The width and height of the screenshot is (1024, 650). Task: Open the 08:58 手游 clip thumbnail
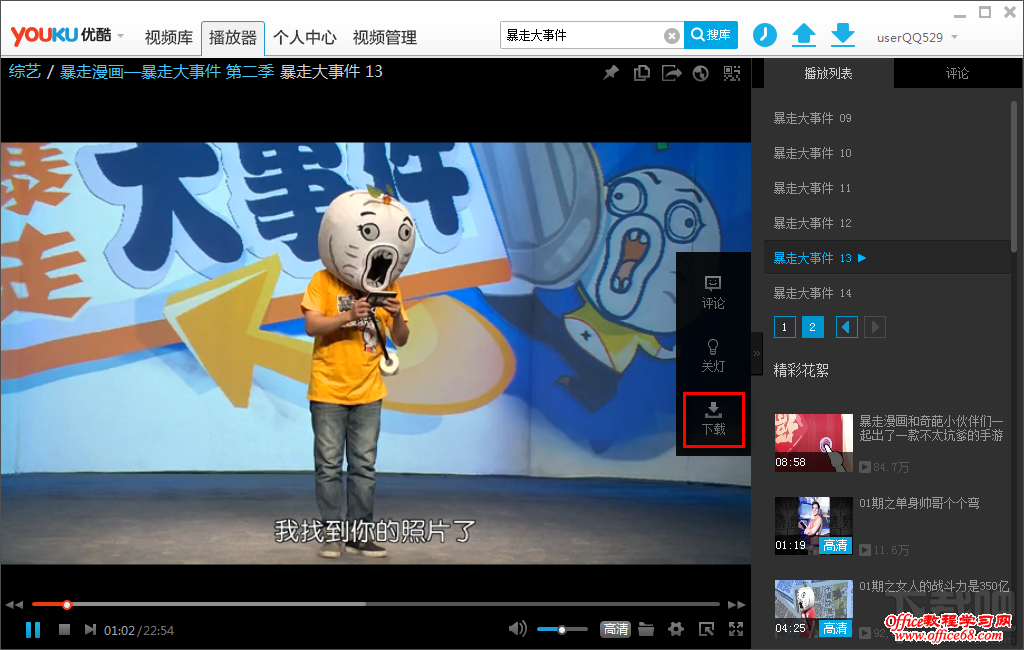point(814,442)
